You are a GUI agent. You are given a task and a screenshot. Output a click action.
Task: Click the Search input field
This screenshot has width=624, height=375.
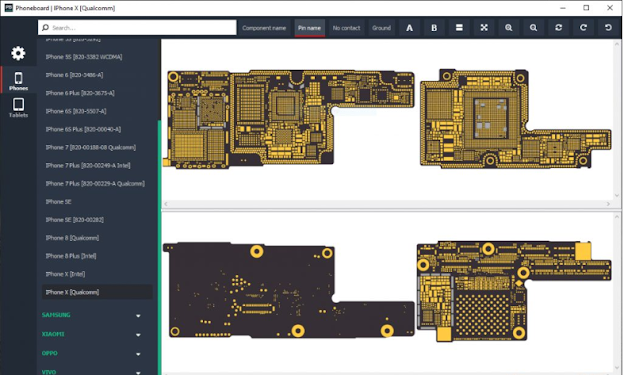click(x=137, y=27)
